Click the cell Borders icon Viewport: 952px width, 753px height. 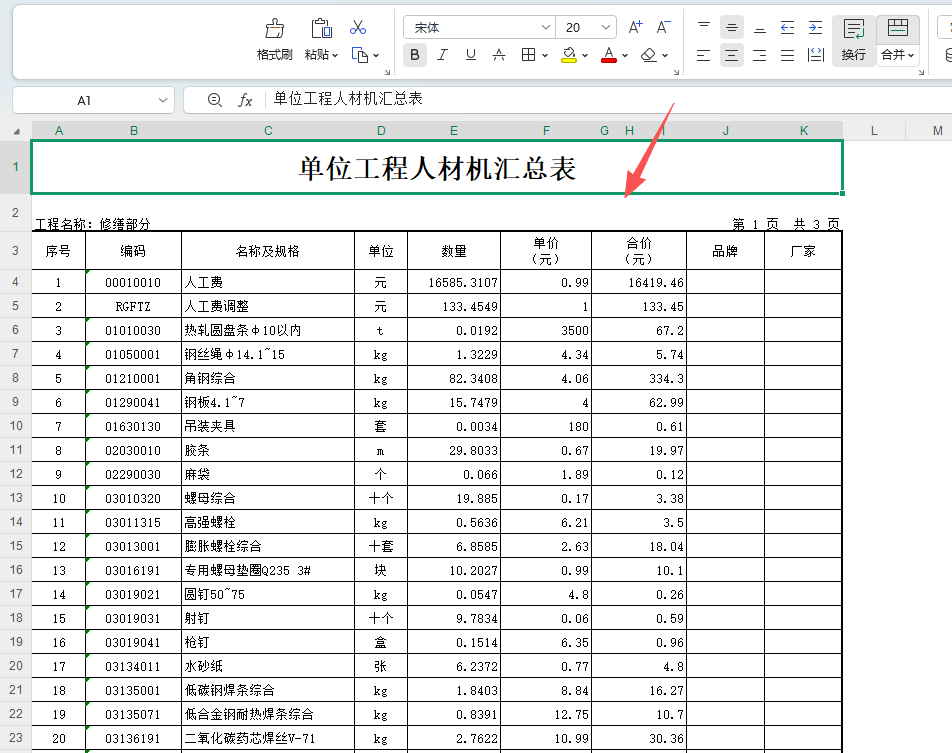[528, 55]
